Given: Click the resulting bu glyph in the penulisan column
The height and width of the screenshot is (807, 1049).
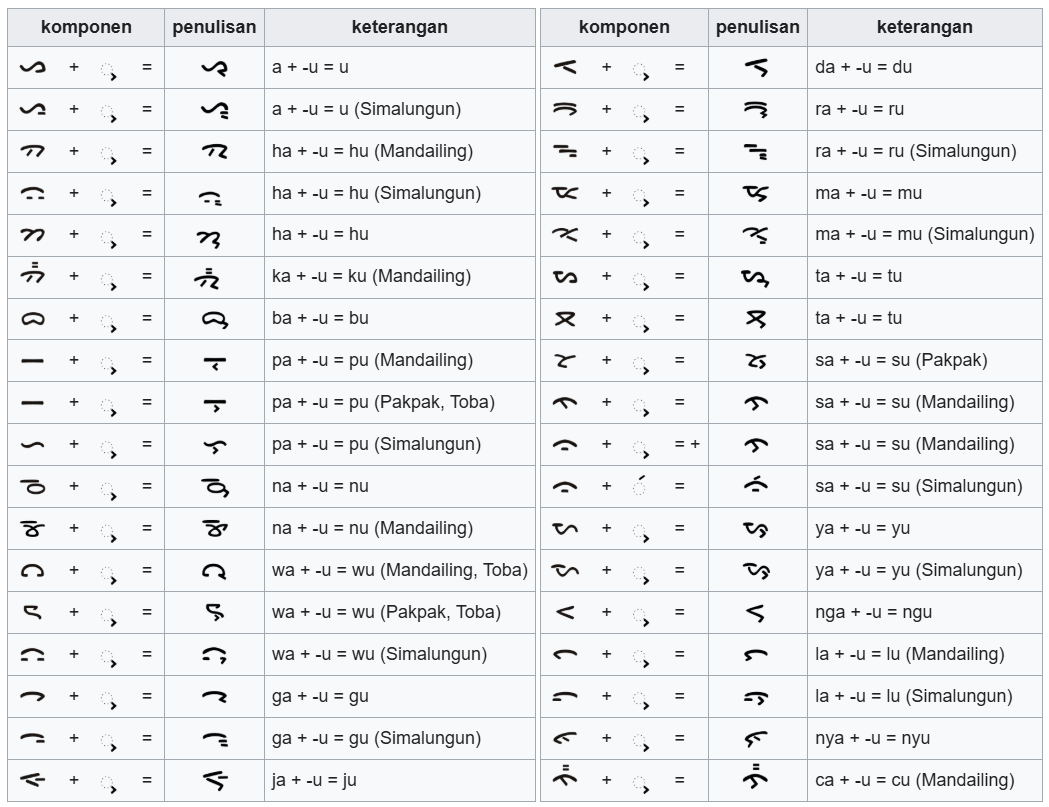Looking at the screenshot, I should click(213, 318).
